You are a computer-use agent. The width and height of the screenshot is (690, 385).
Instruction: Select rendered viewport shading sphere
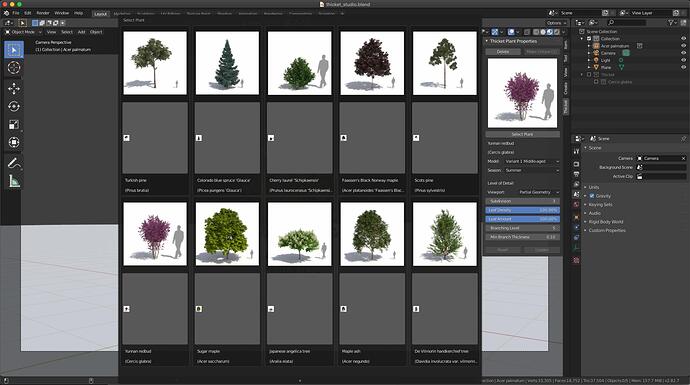557,32
